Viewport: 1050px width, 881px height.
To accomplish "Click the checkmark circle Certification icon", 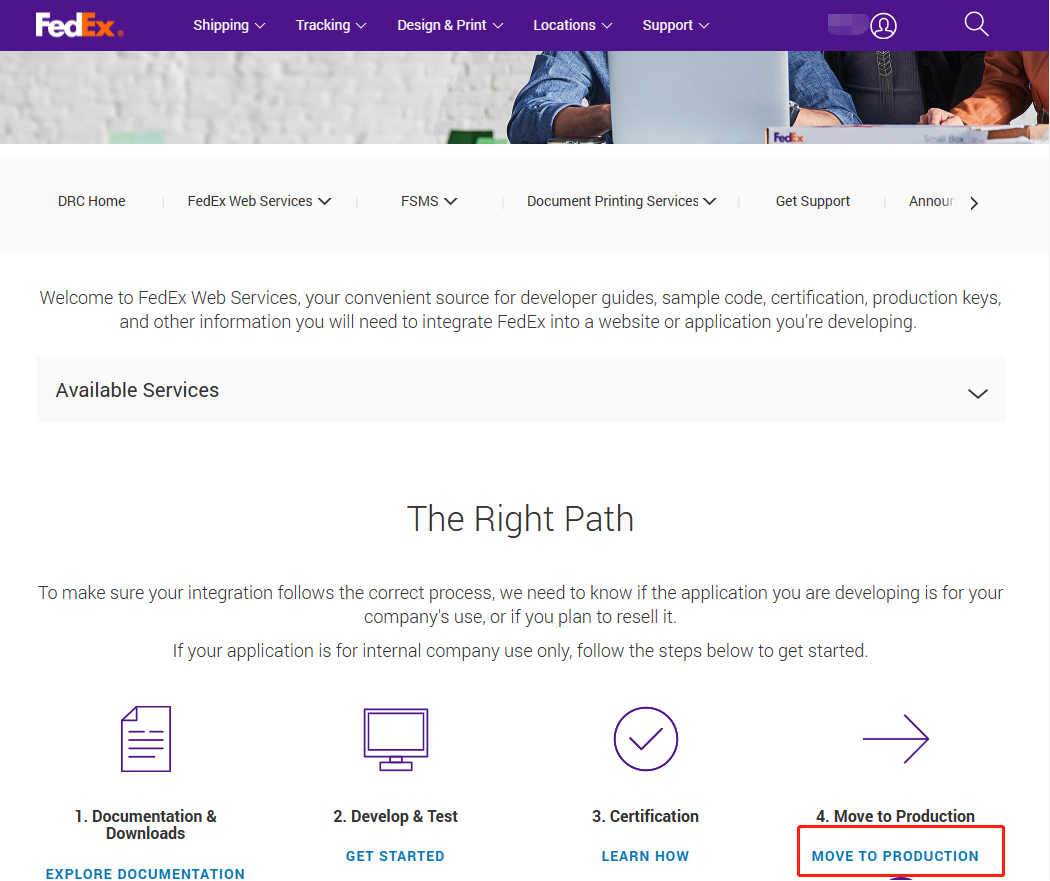I will [646, 738].
